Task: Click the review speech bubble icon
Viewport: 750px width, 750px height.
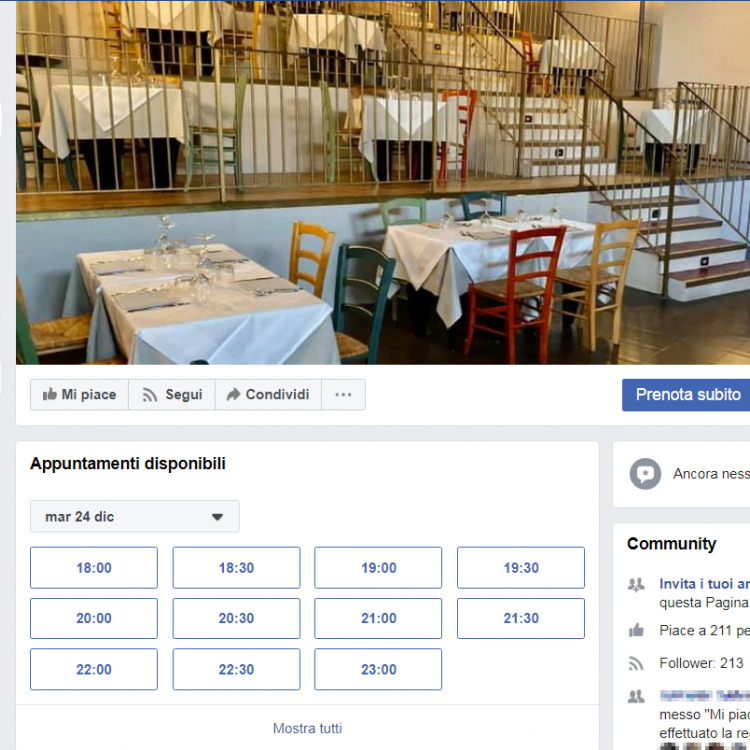Action: coord(645,474)
